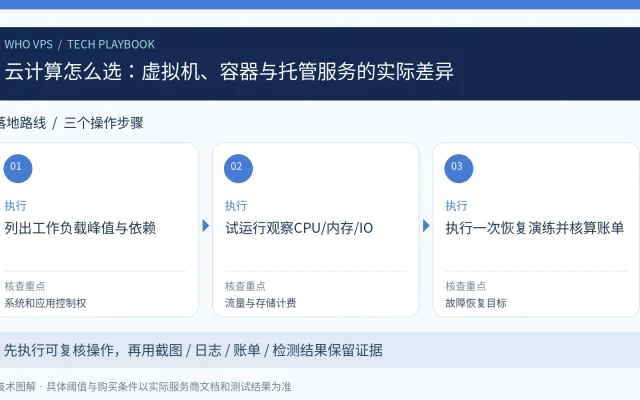Click the 01 step number circle
Screen dimensions: 640x400
[x=18, y=168]
